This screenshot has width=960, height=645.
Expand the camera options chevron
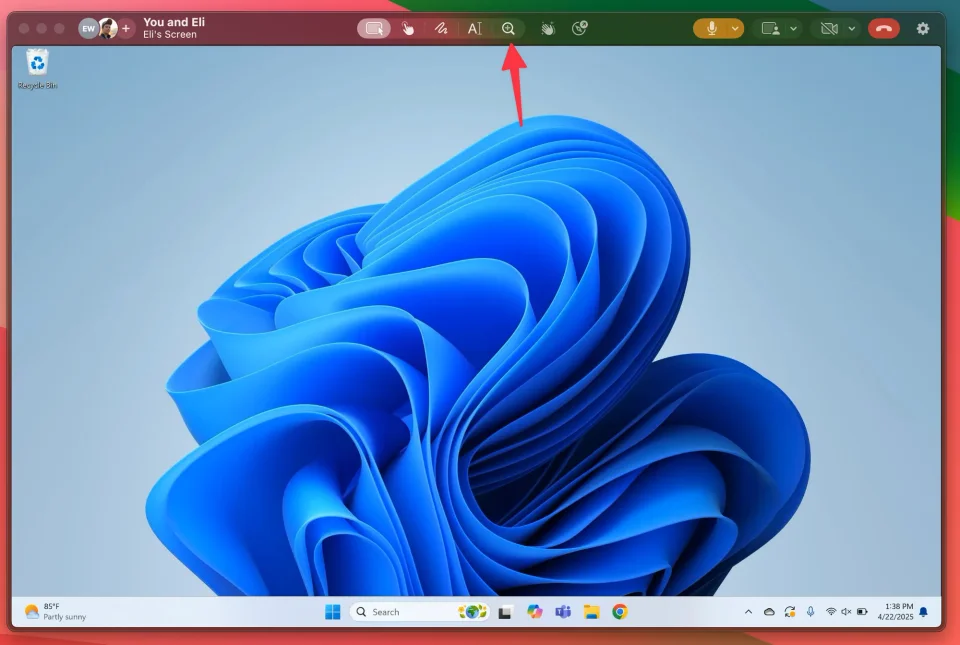tap(852, 28)
